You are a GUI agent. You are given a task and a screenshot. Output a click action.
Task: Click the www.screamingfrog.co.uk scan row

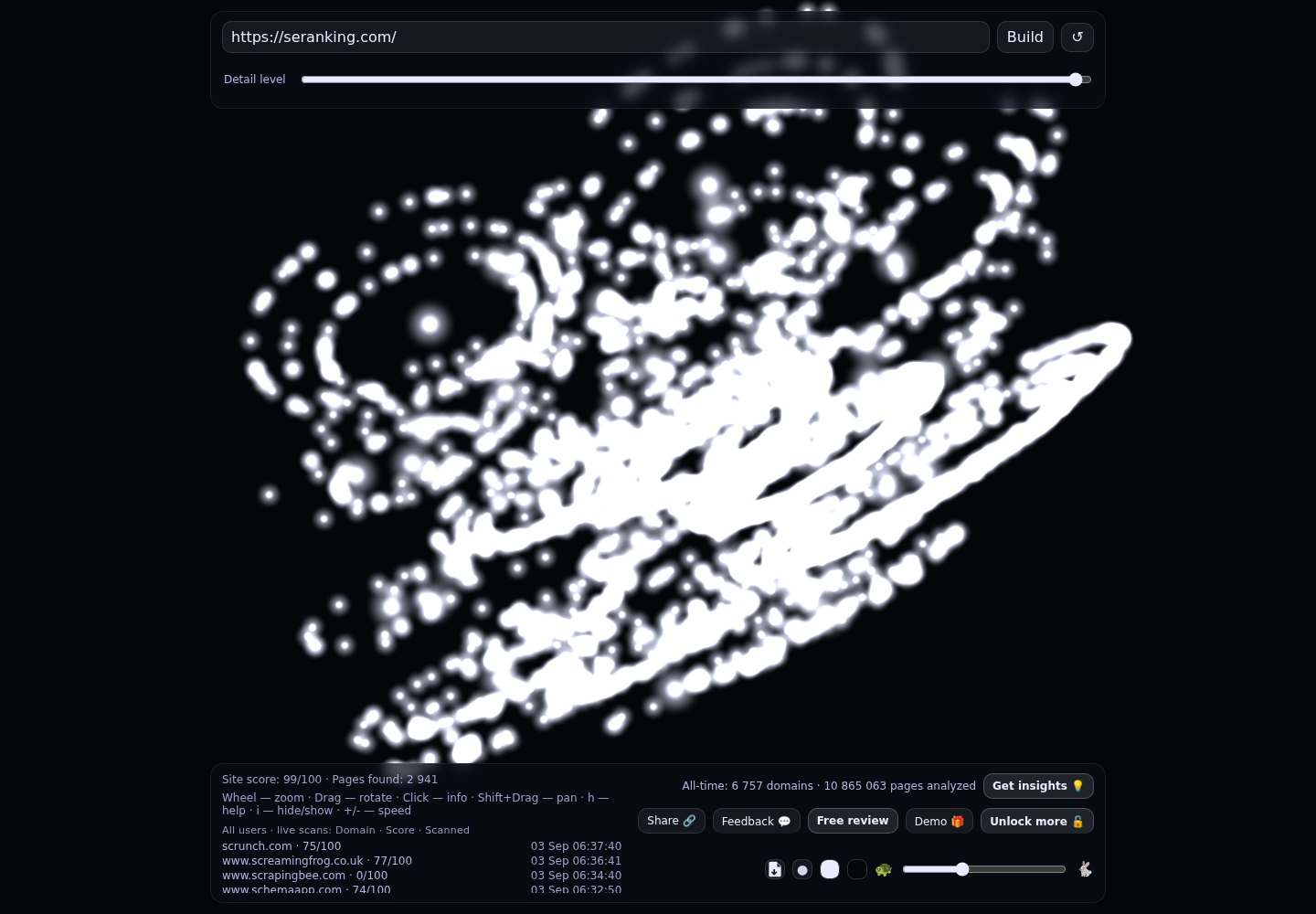tap(421, 861)
